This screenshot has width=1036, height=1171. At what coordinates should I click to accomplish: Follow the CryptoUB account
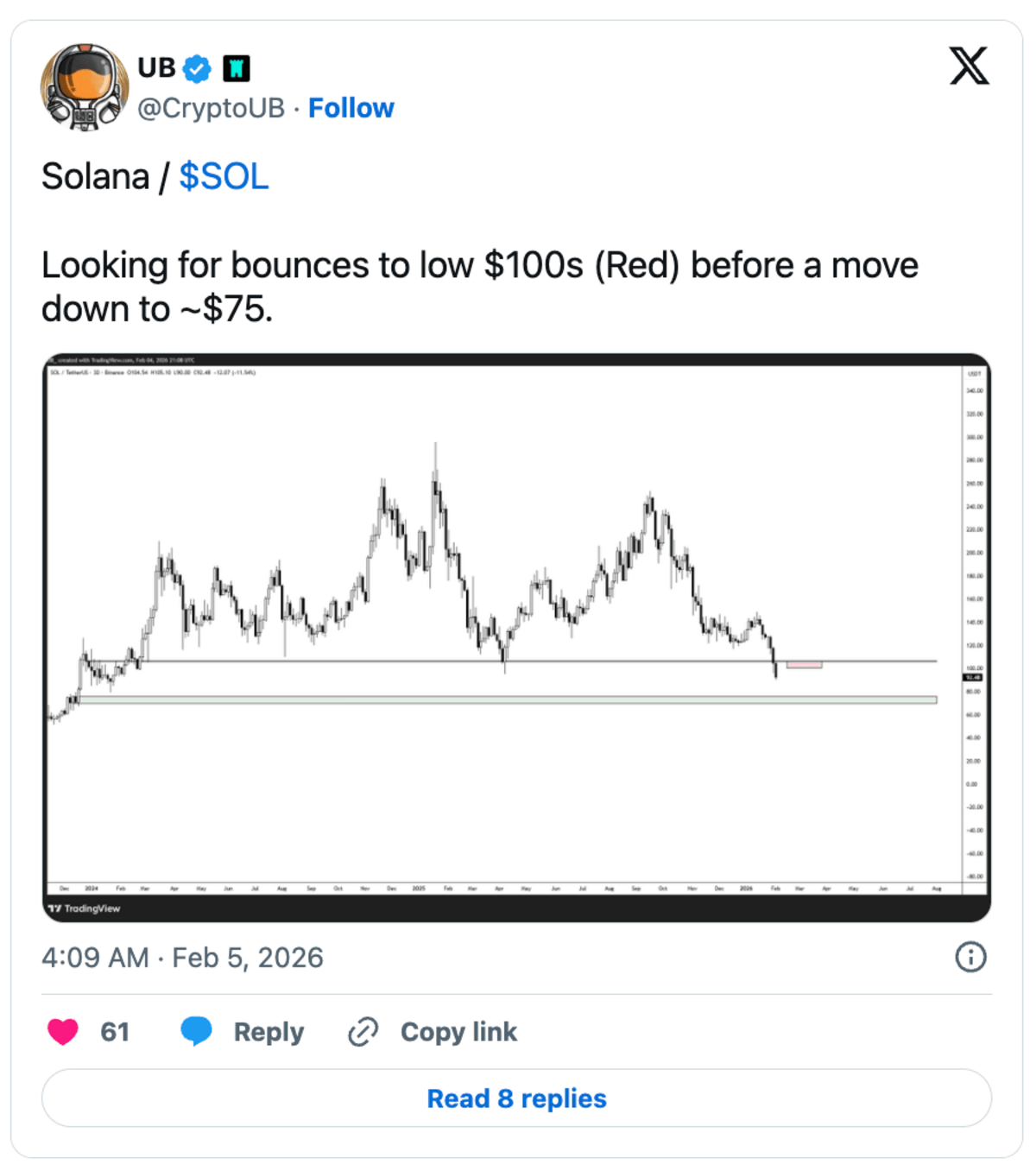click(351, 108)
